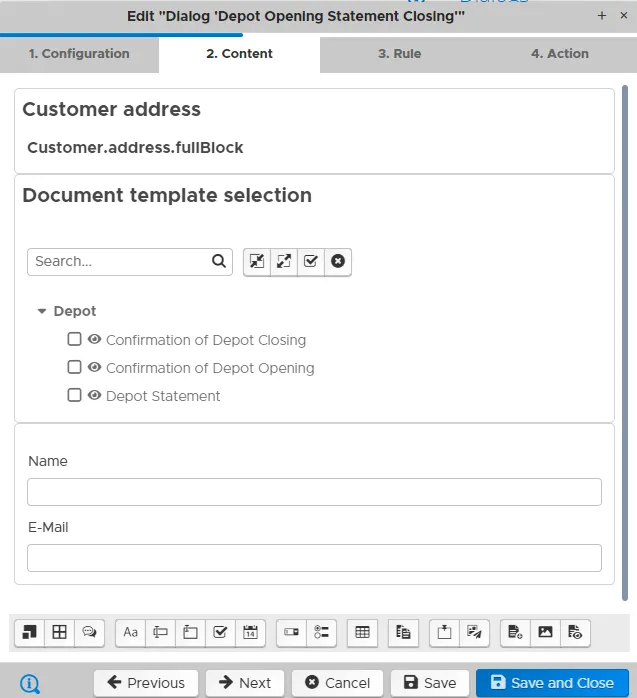The height and width of the screenshot is (698, 637).
Task: Open the 1. Configuration tab
Action: (79, 54)
